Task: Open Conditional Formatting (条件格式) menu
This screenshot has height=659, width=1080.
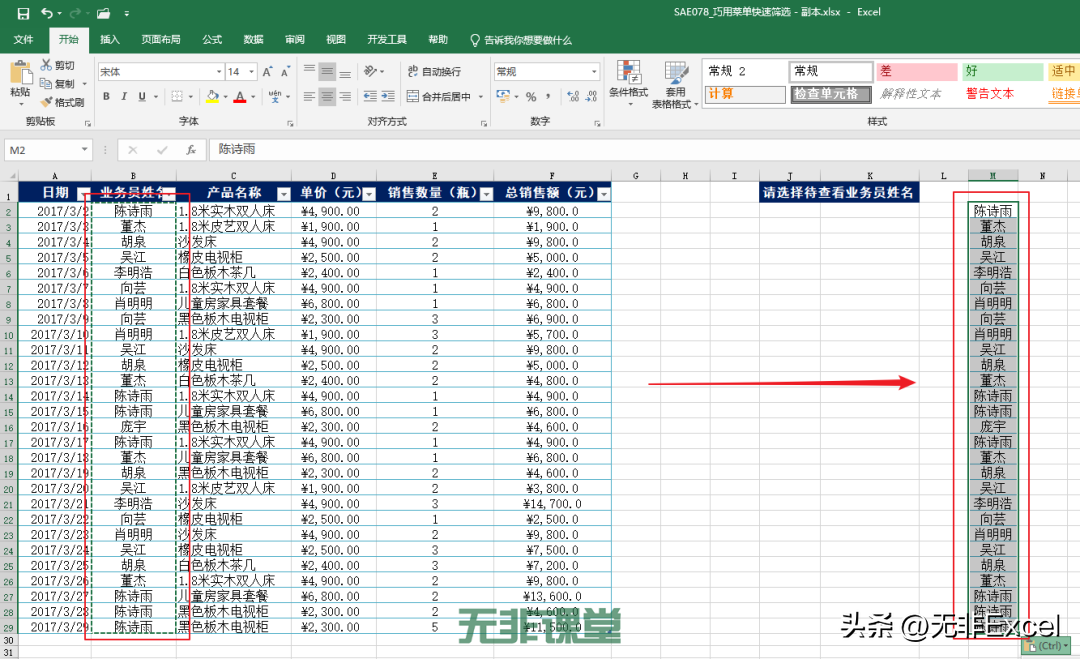Action: pos(628,84)
